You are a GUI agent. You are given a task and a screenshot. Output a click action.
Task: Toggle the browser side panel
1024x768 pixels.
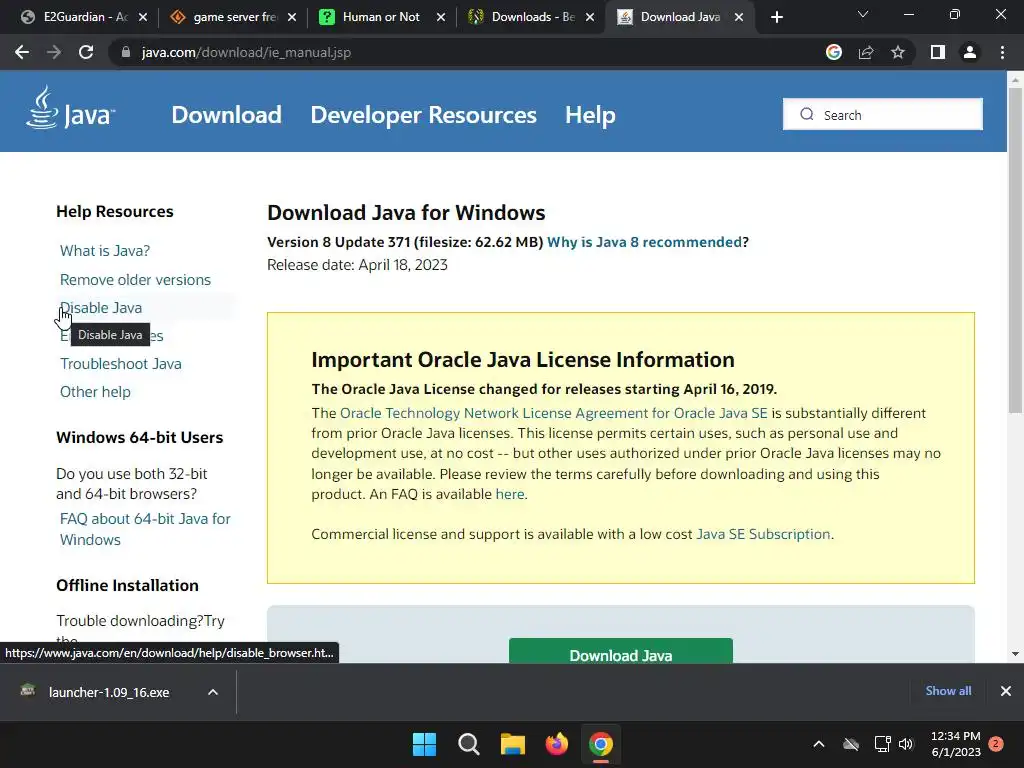(x=938, y=52)
